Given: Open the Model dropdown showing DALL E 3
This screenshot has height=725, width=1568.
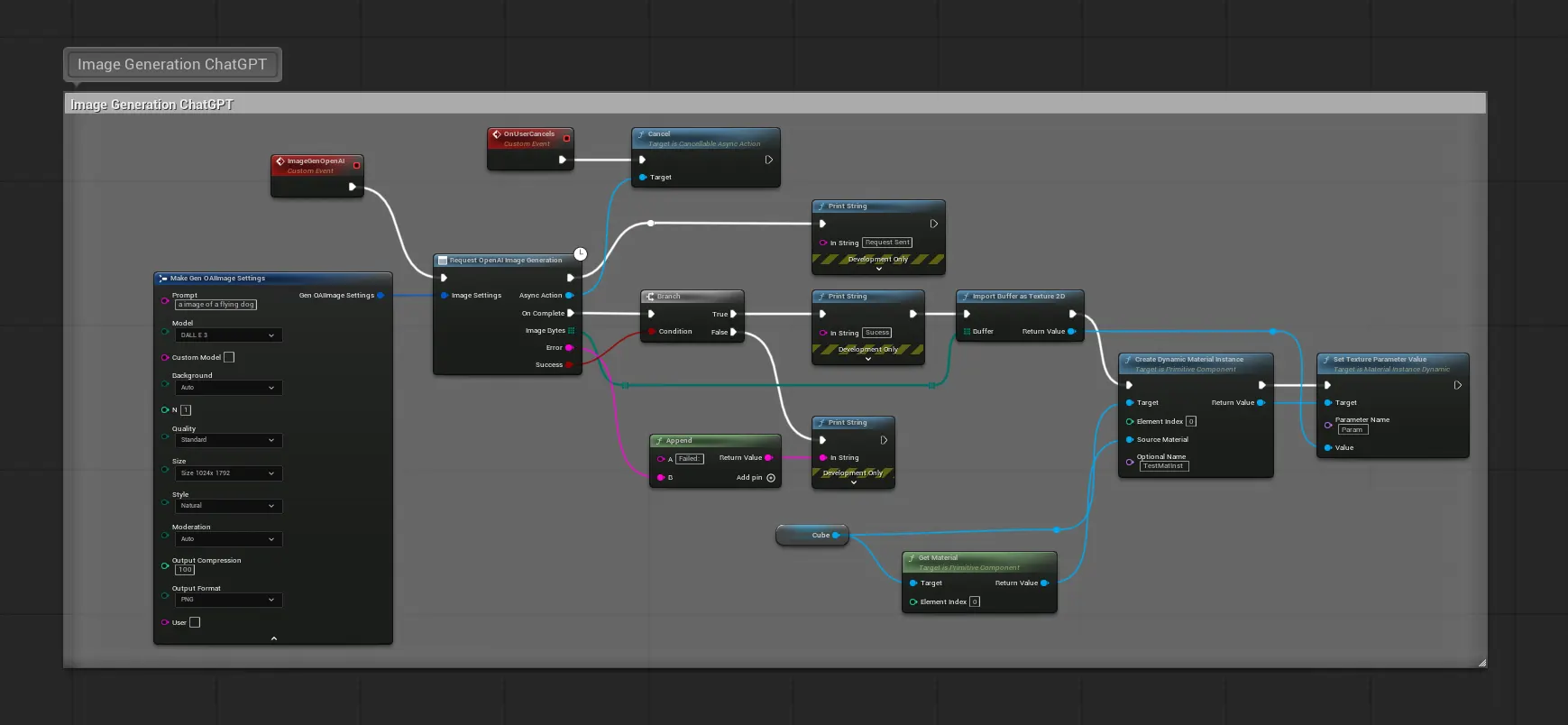Looking at the screenshot, I should [228, 335].
